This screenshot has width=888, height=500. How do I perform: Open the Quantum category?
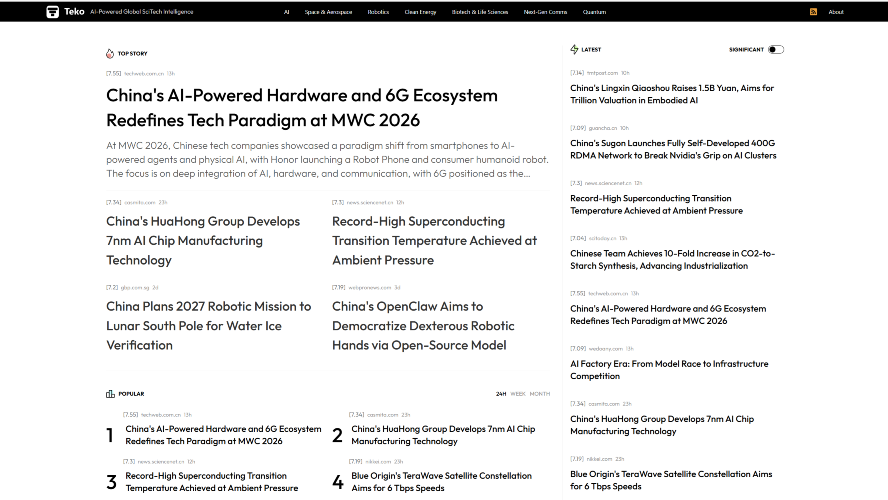click(595, 12)
